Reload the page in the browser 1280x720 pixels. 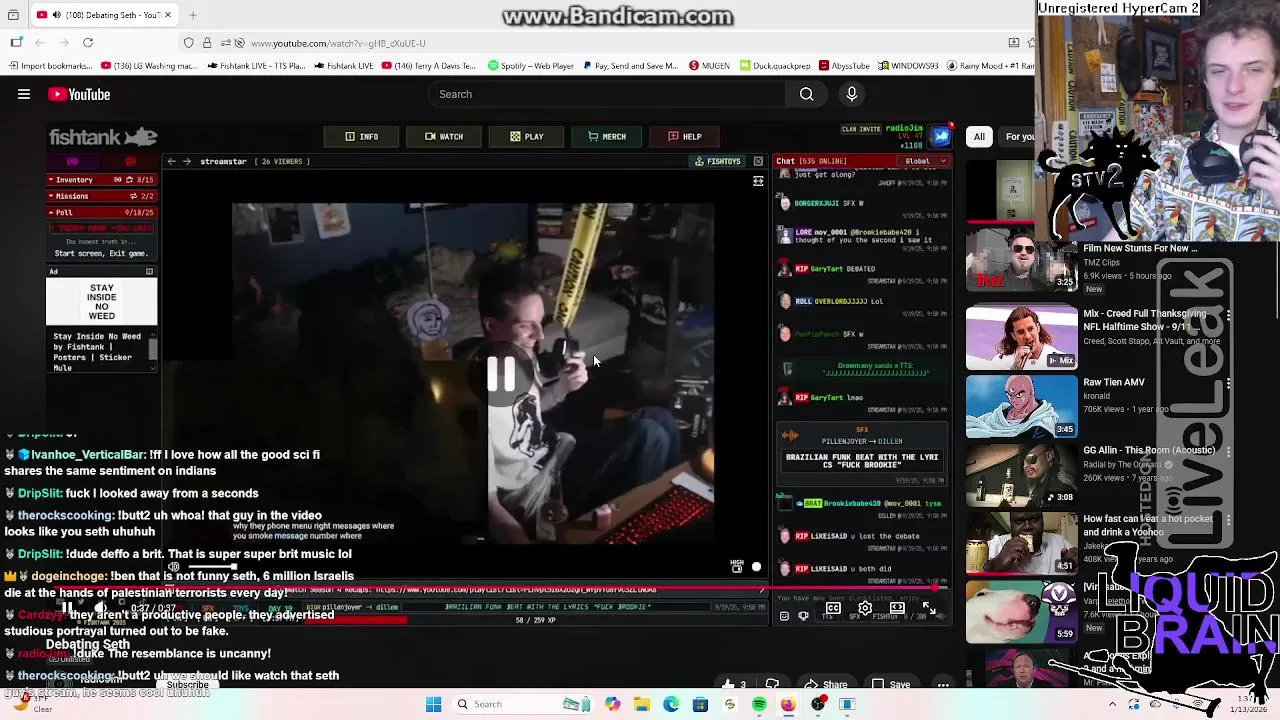[88, 43]
